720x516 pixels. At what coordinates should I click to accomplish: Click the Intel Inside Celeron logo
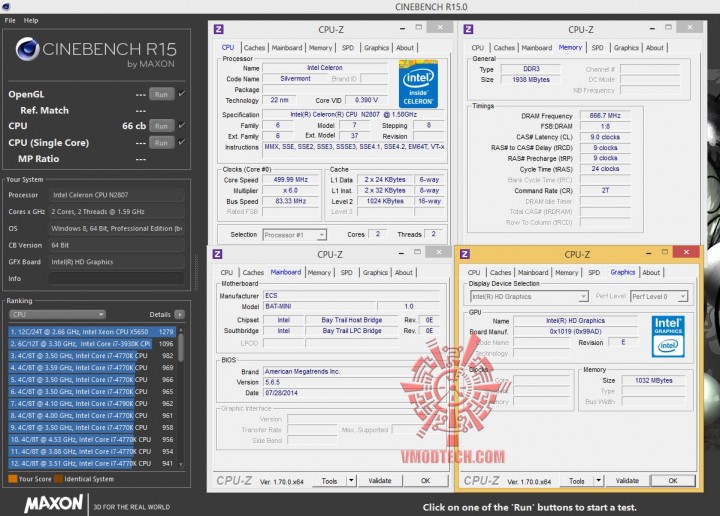pos(418,84)
